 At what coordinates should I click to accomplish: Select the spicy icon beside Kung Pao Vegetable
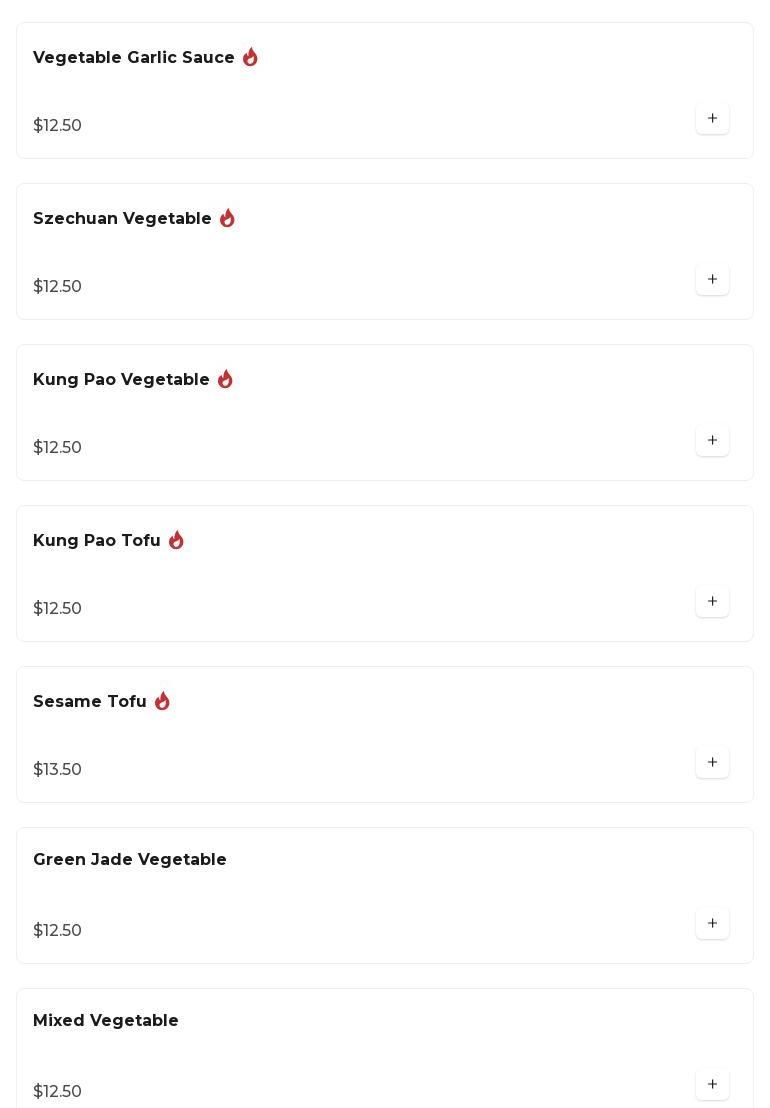225,380
